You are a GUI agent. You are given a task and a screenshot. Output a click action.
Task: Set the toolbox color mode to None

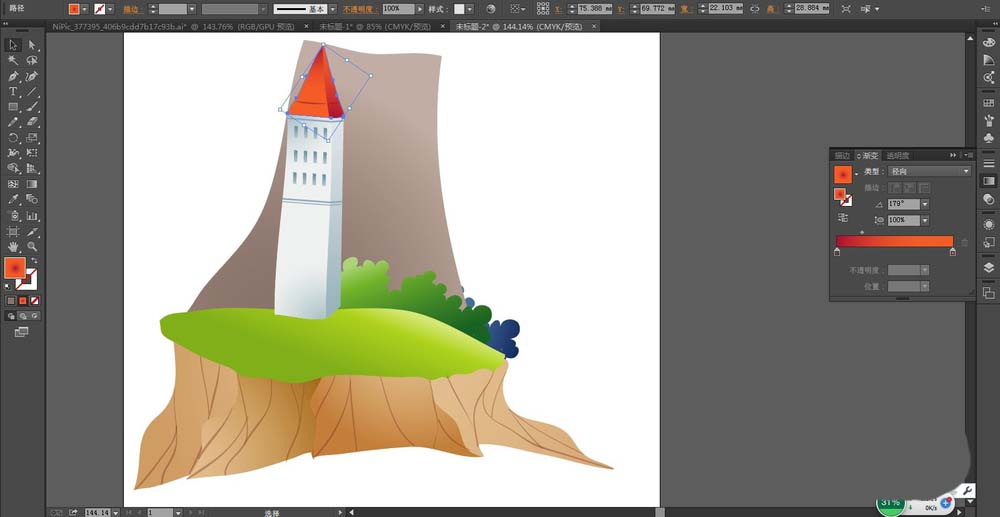[x=35, y=300]
